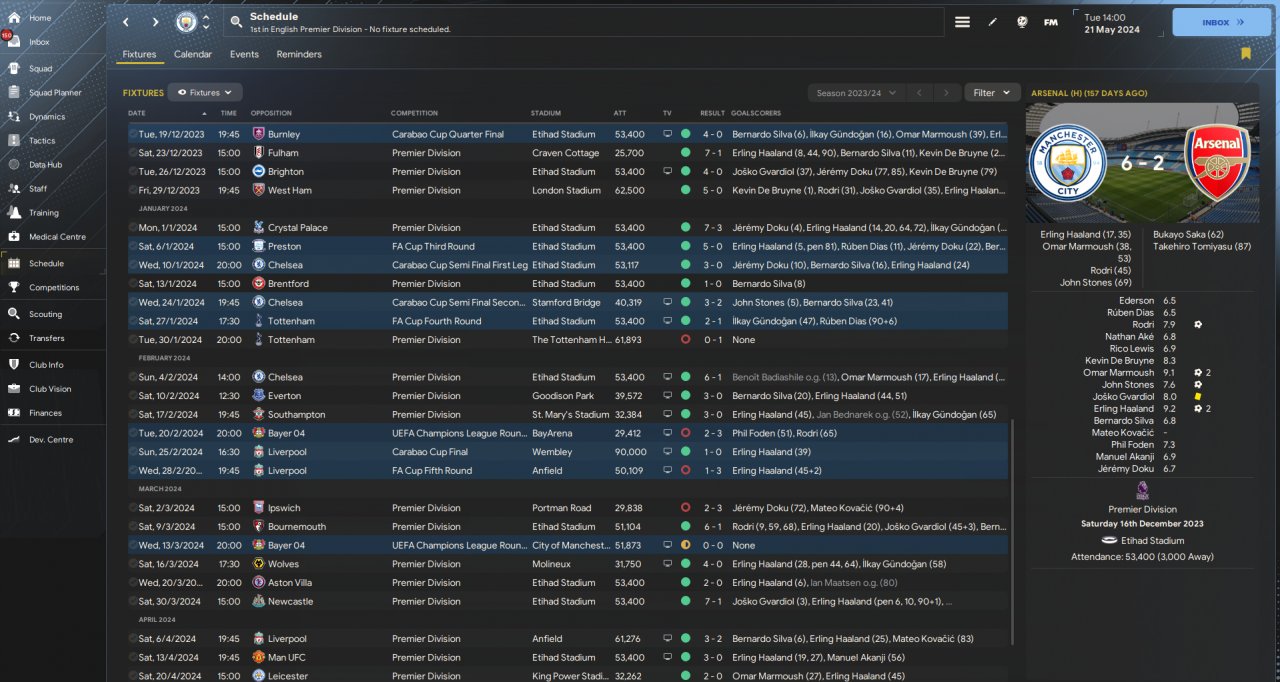This screenshot has height=682, width=1280.
Task: Switch to the Reminders tab
Action: pos(299,54)
